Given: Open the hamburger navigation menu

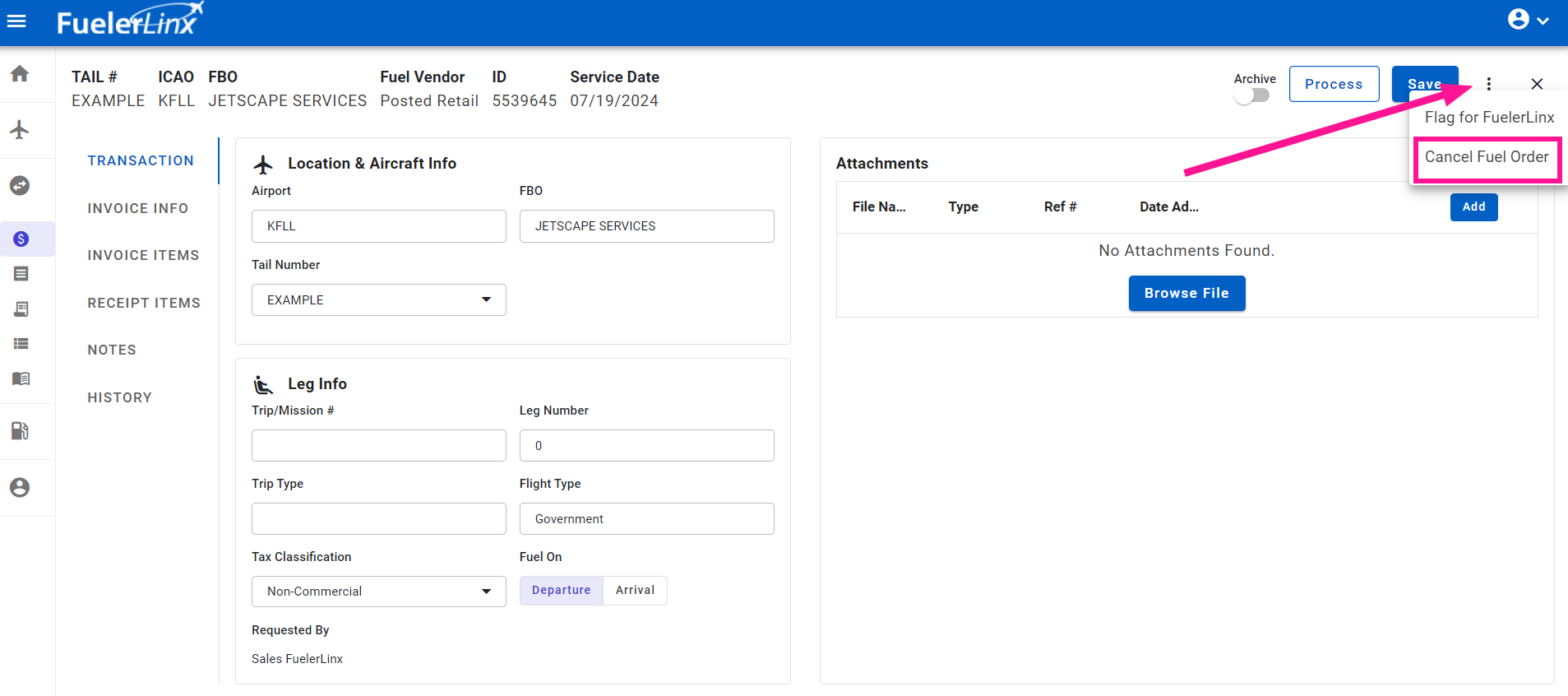Looking at the screenshot, I should click(x=16, y=21).
